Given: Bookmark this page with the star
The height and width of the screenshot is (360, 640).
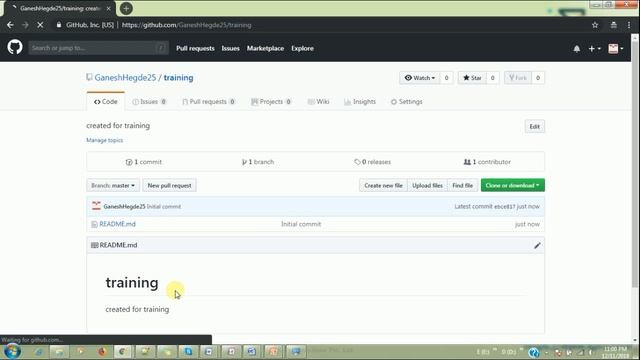Looking at the screenshot, I should [x=595, y=25].
